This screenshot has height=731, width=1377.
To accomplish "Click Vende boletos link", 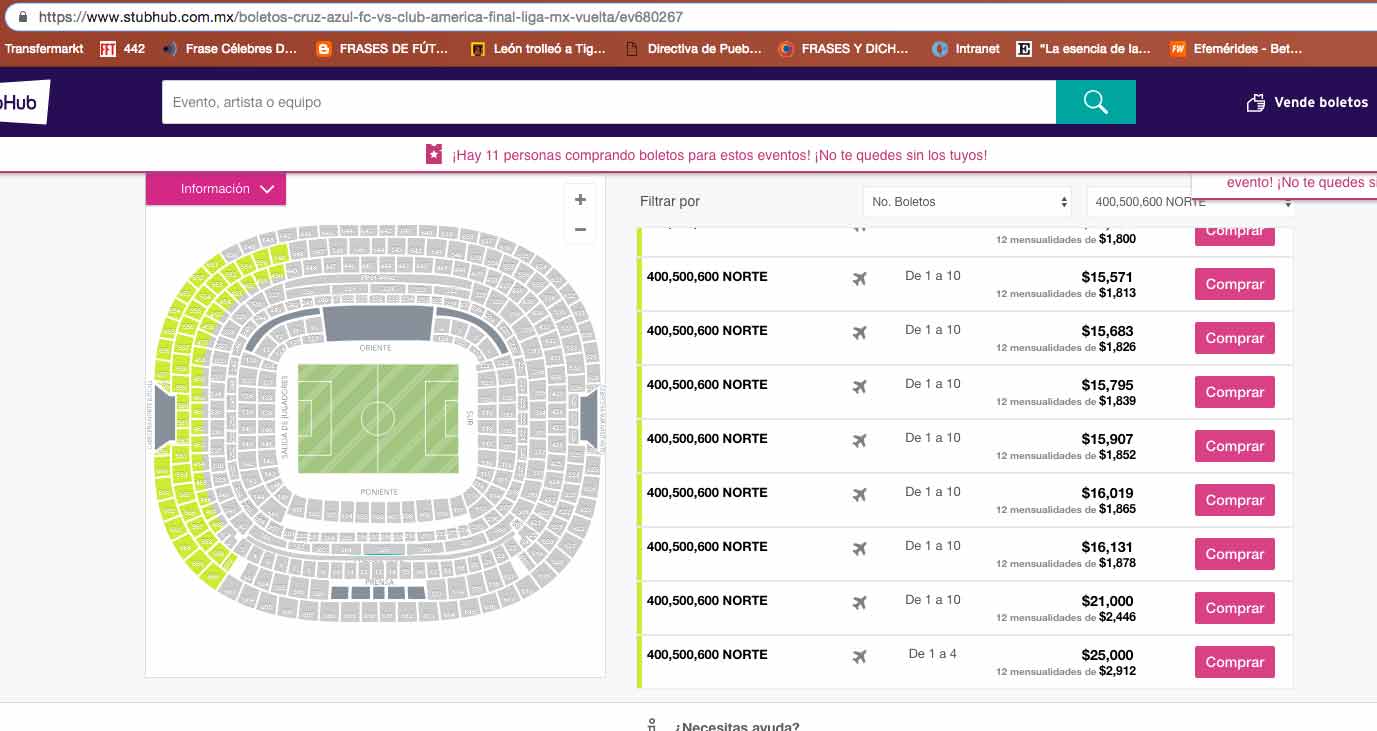I will (1320, 102).
